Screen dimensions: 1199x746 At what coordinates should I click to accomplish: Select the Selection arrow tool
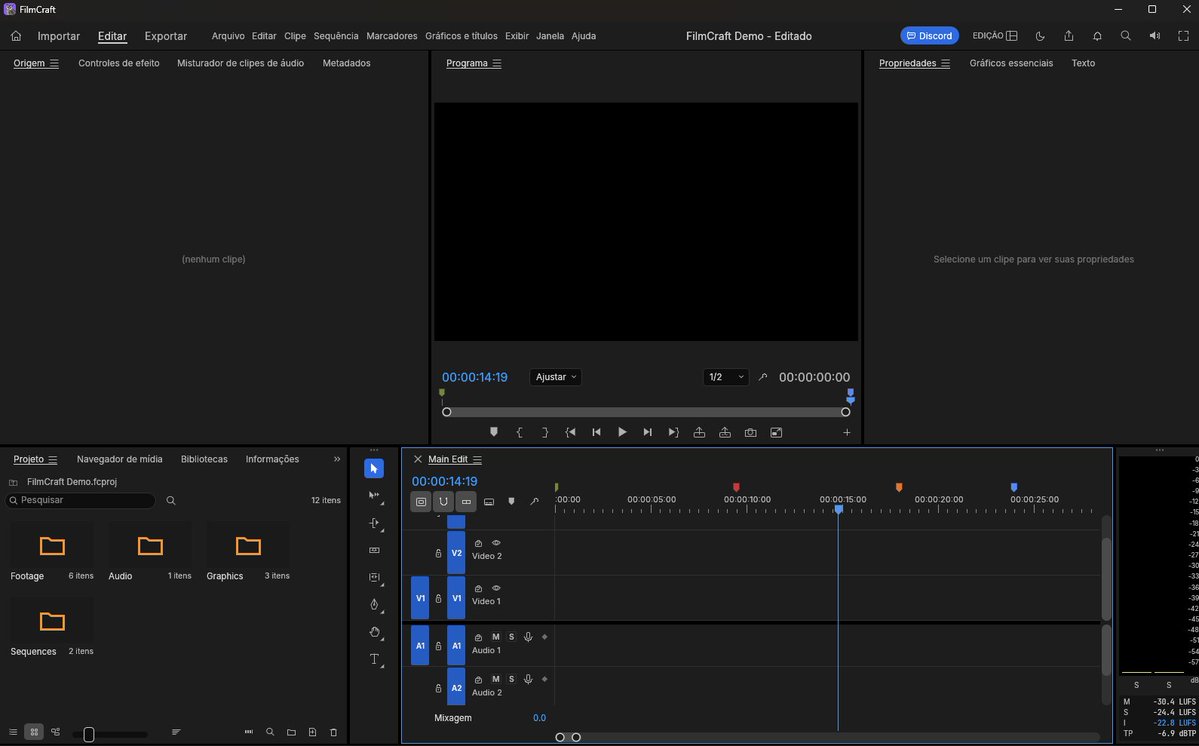pos(374,469)
